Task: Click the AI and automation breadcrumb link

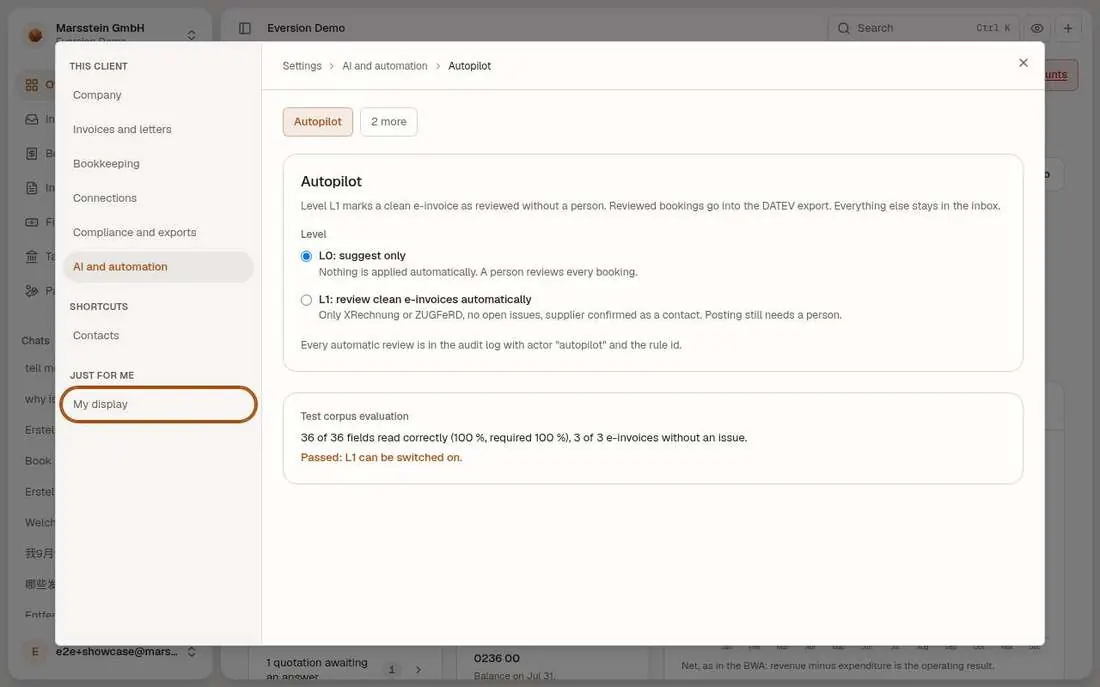Action: pos(384,66)
